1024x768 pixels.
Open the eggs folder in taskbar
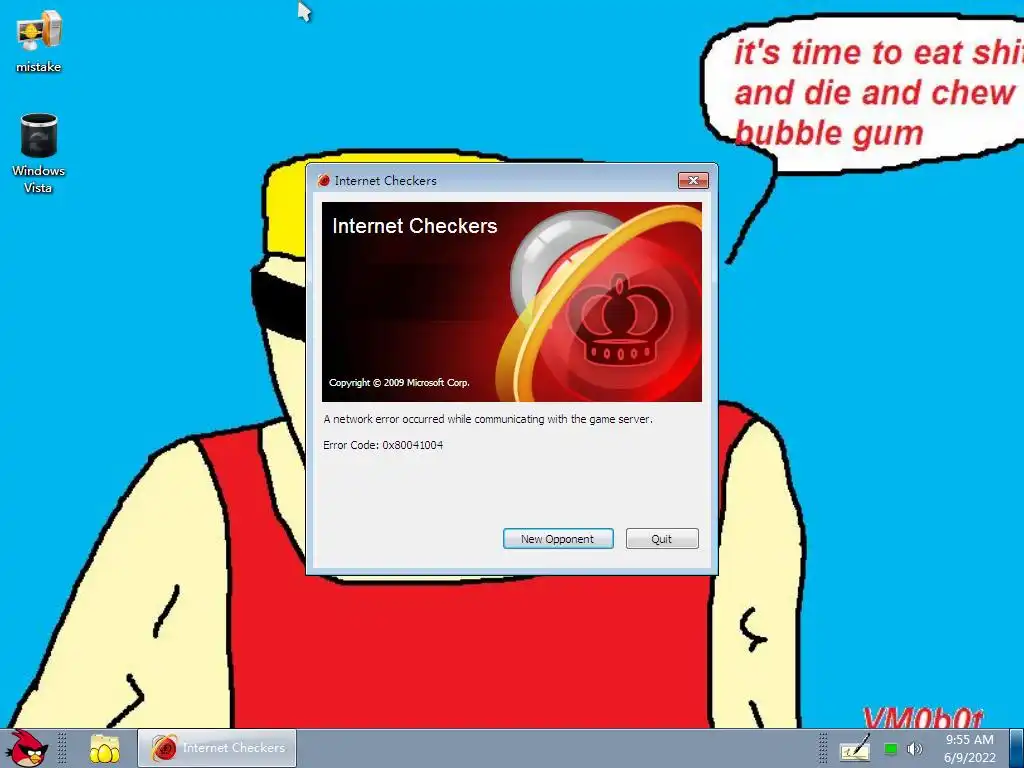(104, 748)
